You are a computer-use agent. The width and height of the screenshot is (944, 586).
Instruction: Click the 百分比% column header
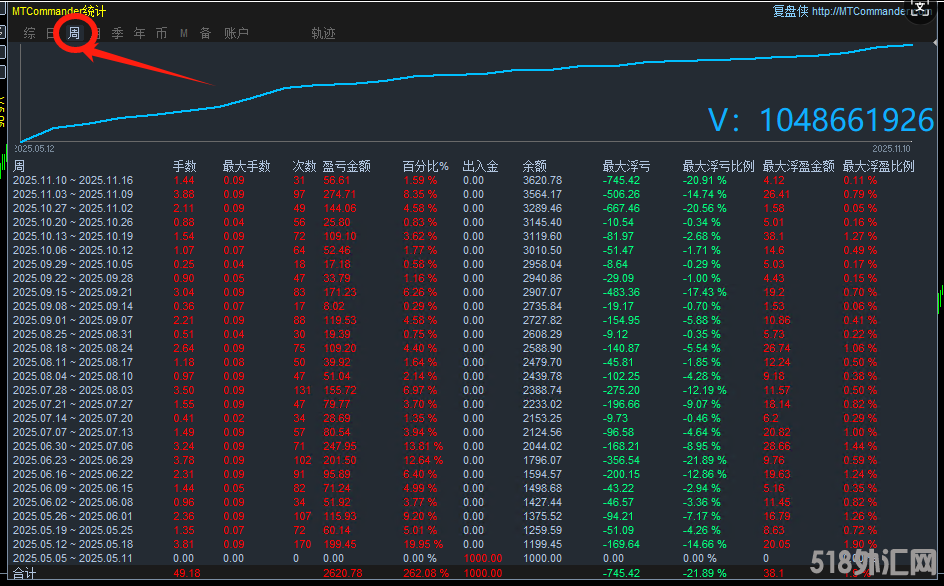(426, 166)
